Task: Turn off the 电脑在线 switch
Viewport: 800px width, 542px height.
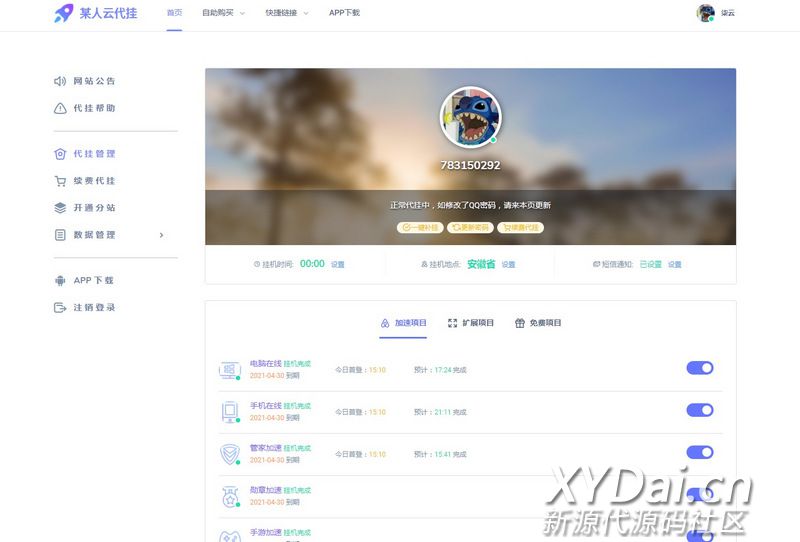Action: (699, 368)
